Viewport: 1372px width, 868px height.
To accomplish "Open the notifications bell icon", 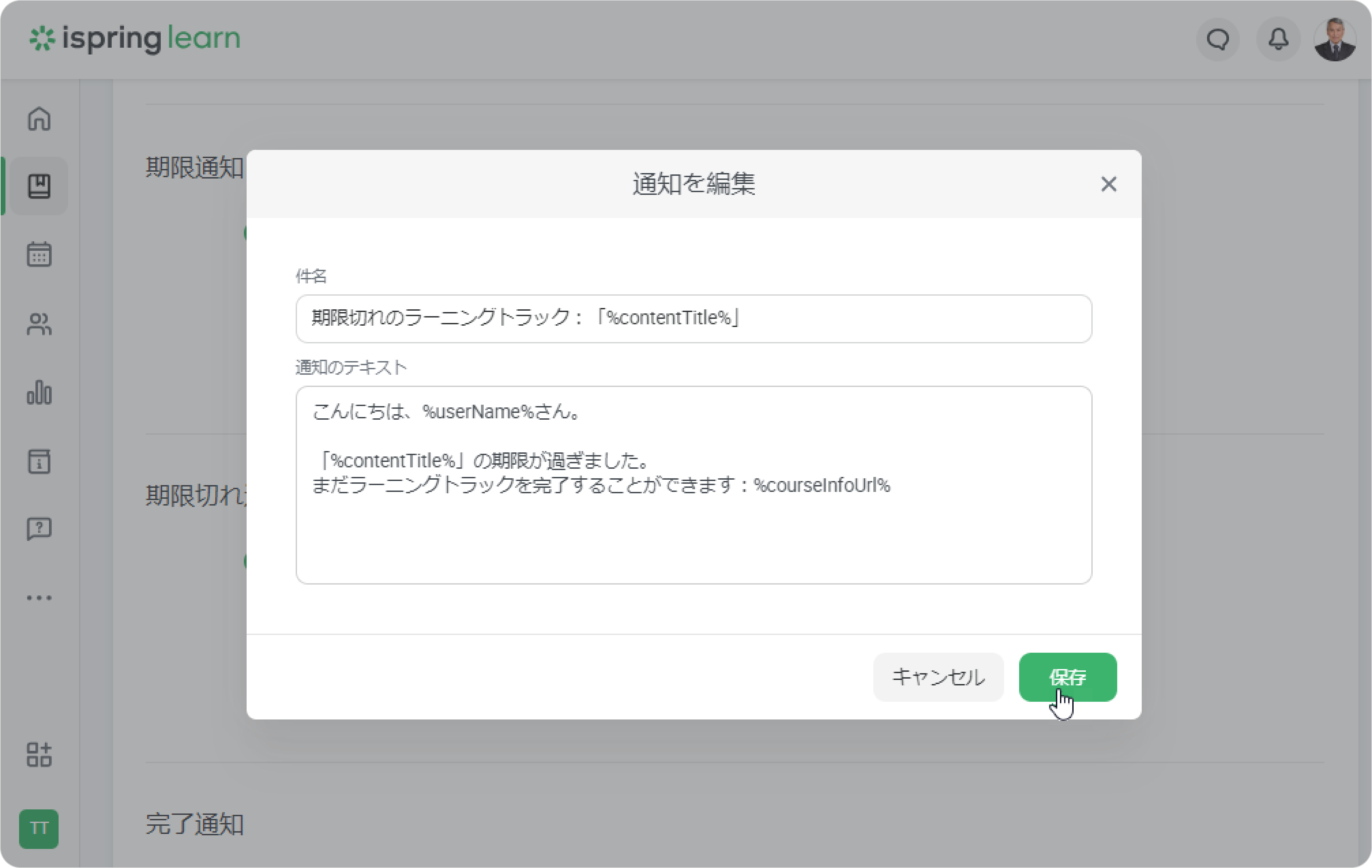I will (x=1278, y=39).
